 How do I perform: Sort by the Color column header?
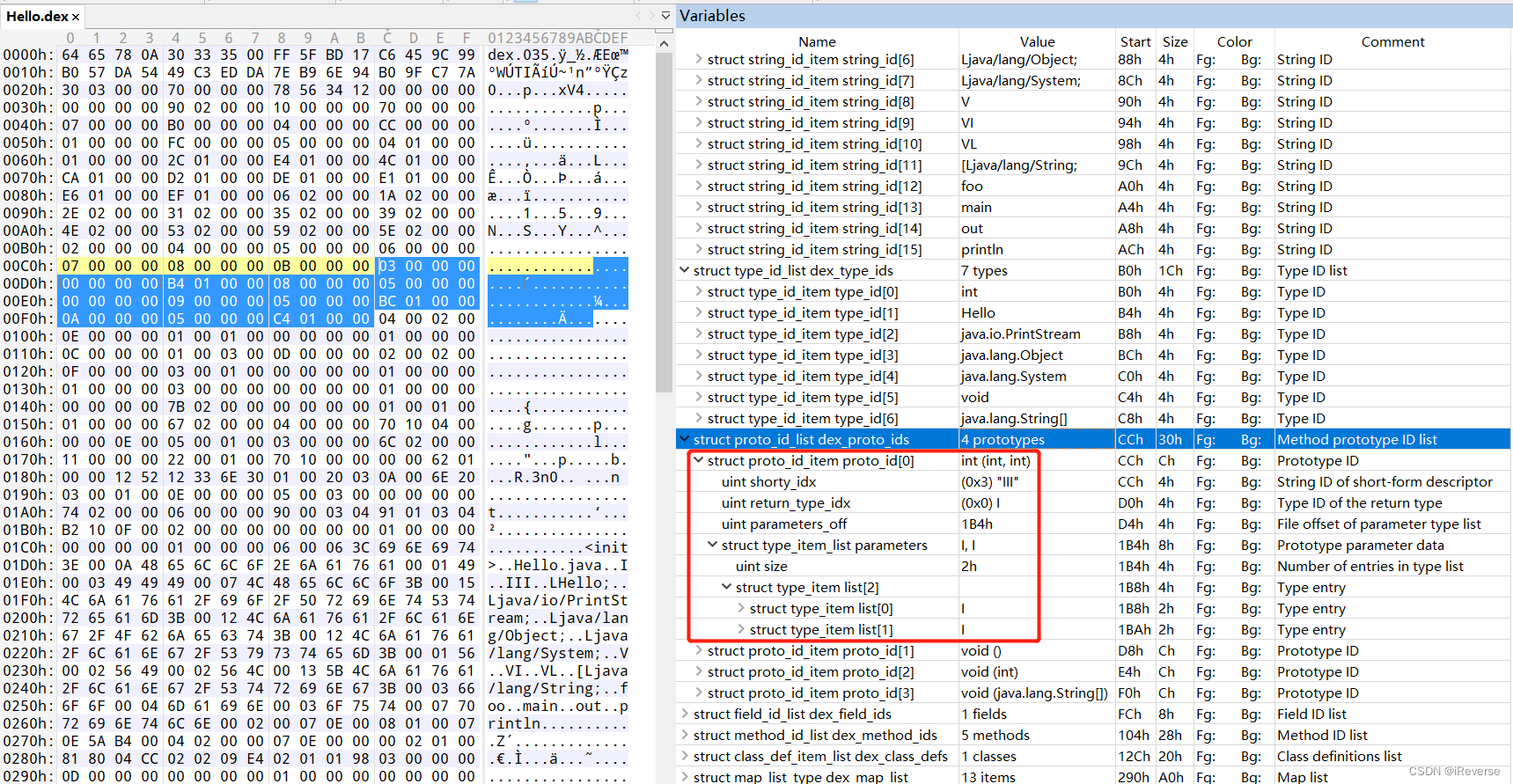coord(1234,41)
